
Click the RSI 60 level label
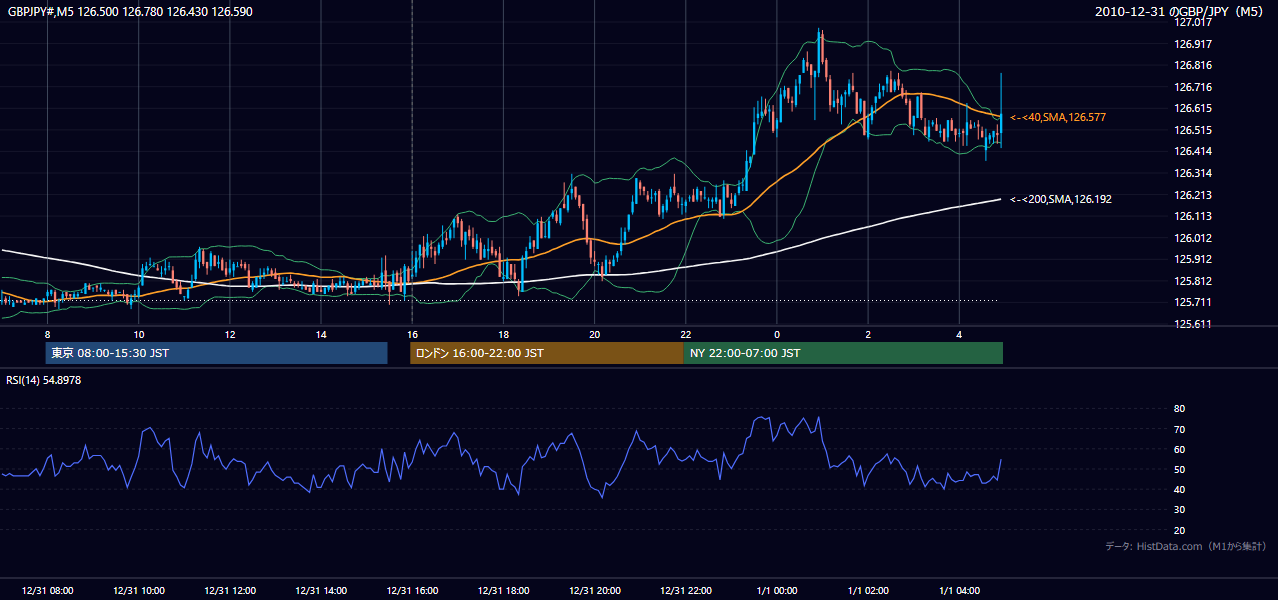[x=1179, y=449]
